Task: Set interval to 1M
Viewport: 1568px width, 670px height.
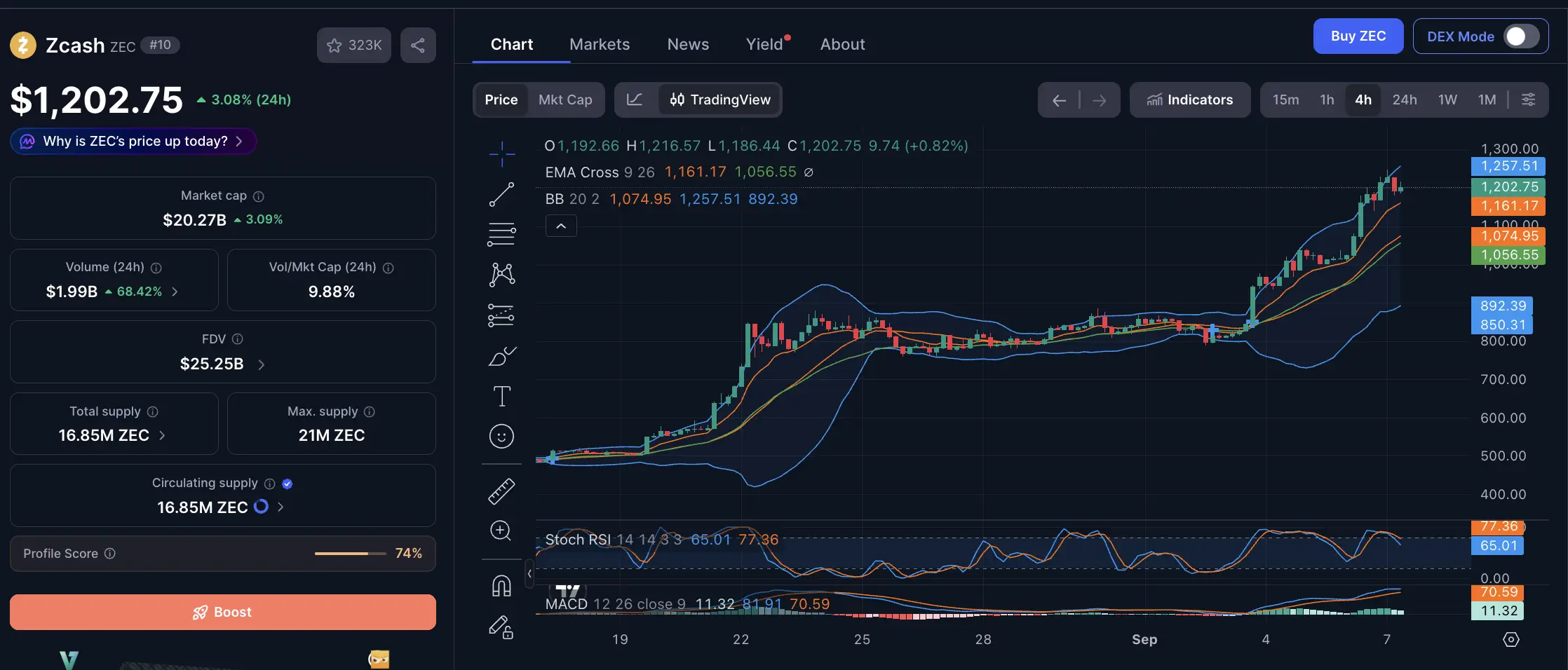Action: (1487, 100)
